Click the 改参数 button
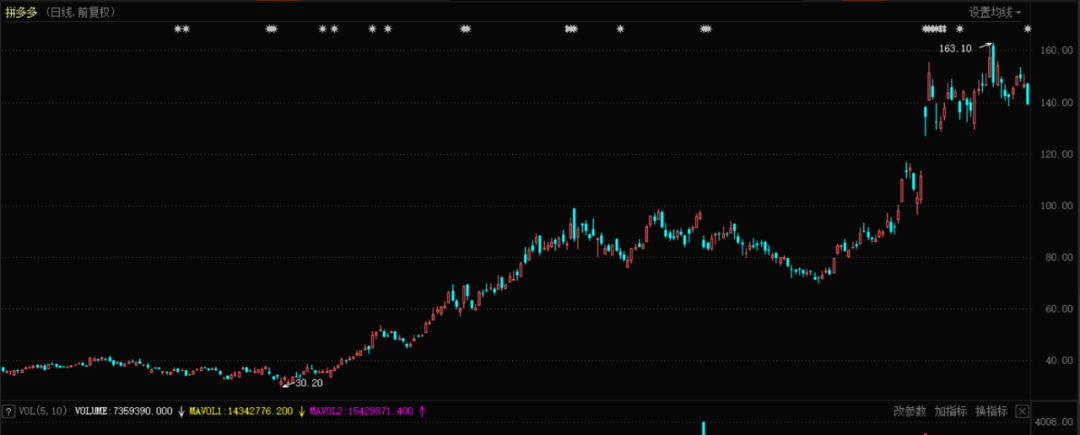Image resolution: width=1080 pixels, height=435 pixels. (x=910, y=412)
